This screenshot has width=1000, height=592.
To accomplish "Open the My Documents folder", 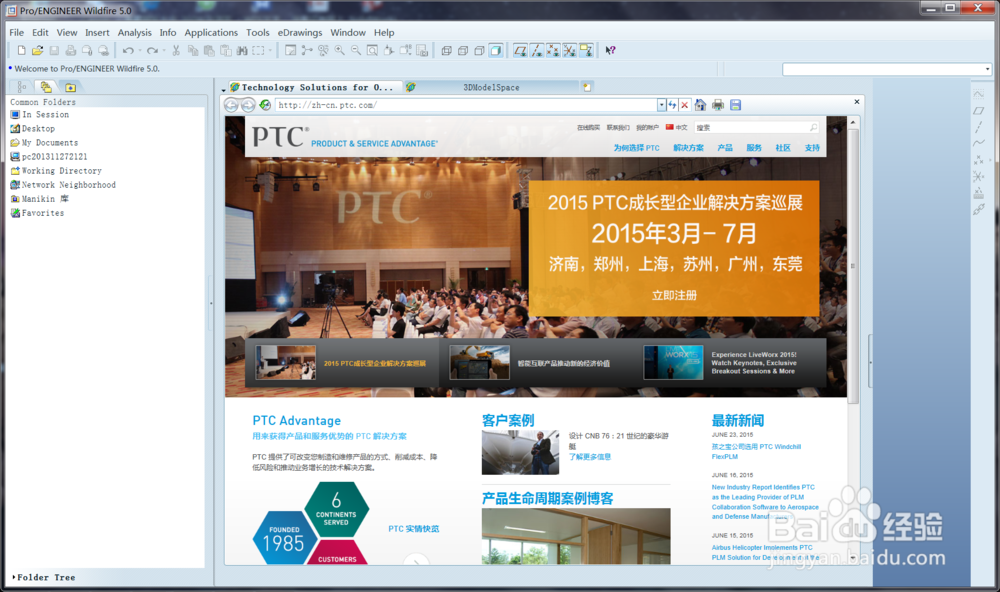I will [x=44, y=143].
